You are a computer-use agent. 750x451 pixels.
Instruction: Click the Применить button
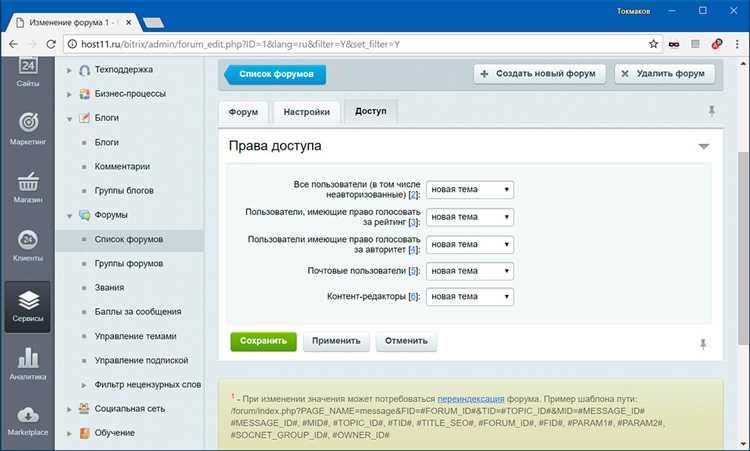(336, 341)
